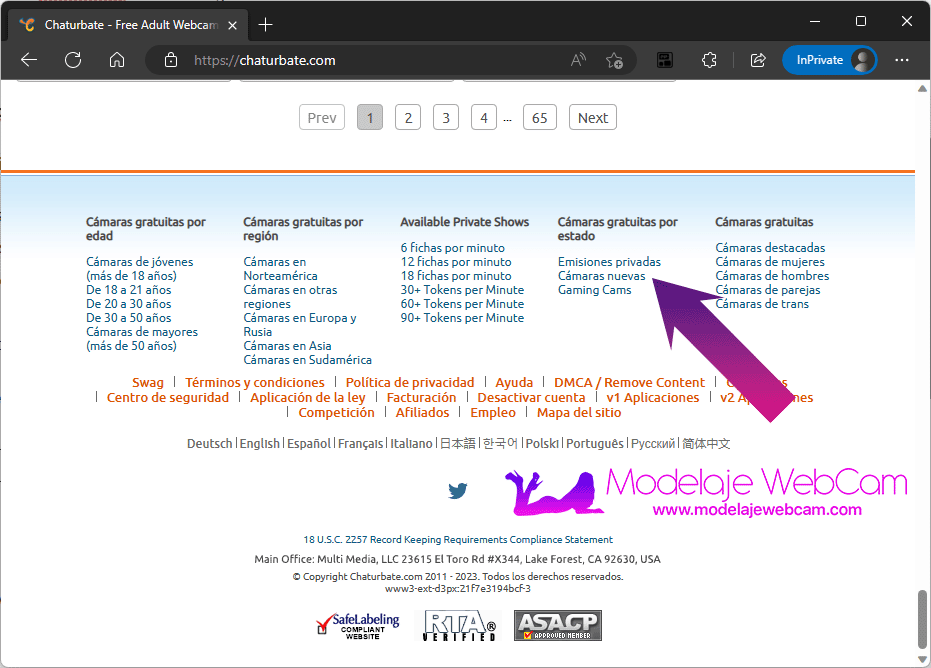Screen dimensions: 931x668
Task: Open the Facturación link
Action: click(x=422, y=398)
